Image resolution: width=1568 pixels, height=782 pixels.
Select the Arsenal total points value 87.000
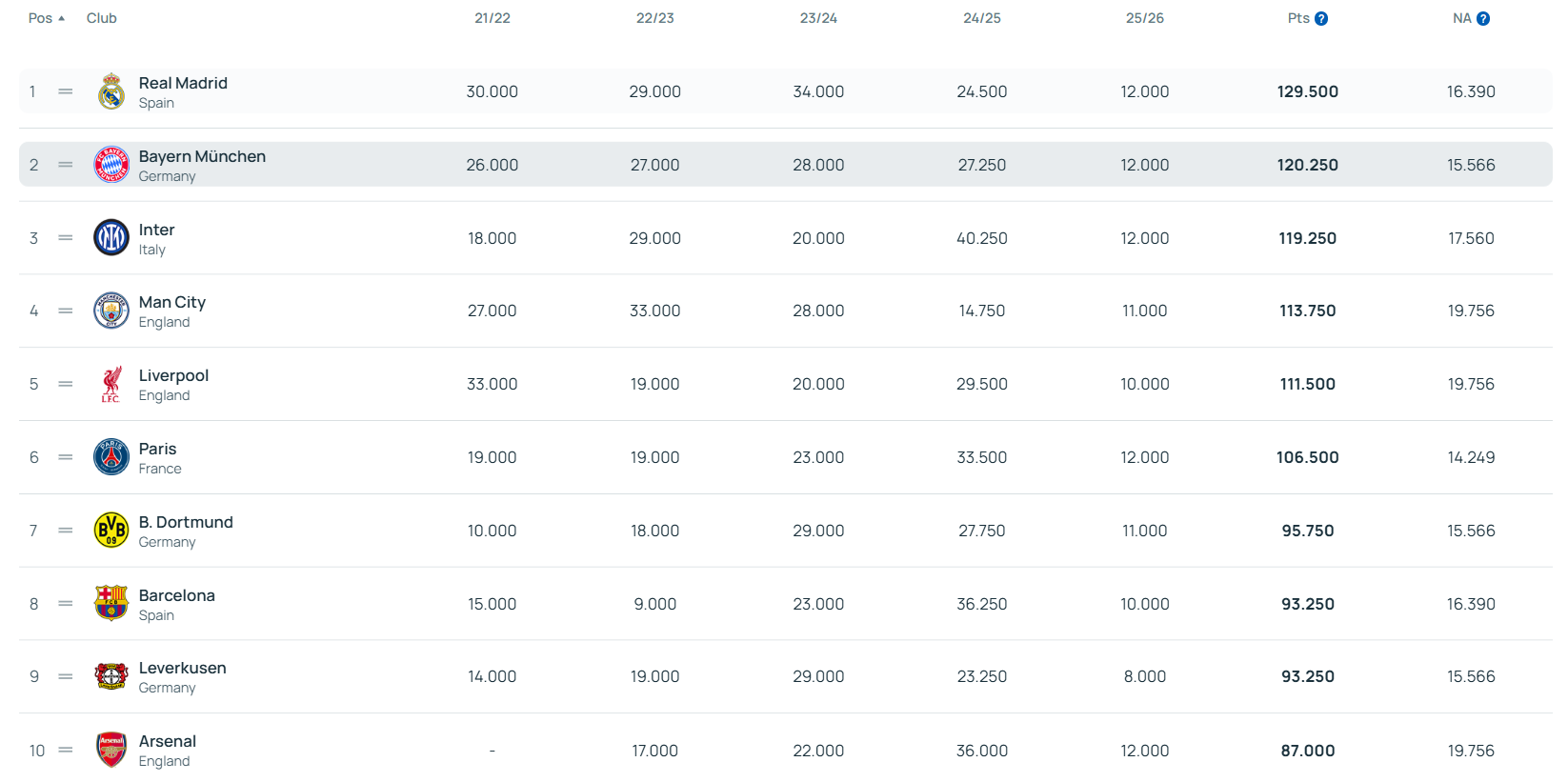click(x=1307, y=751)
